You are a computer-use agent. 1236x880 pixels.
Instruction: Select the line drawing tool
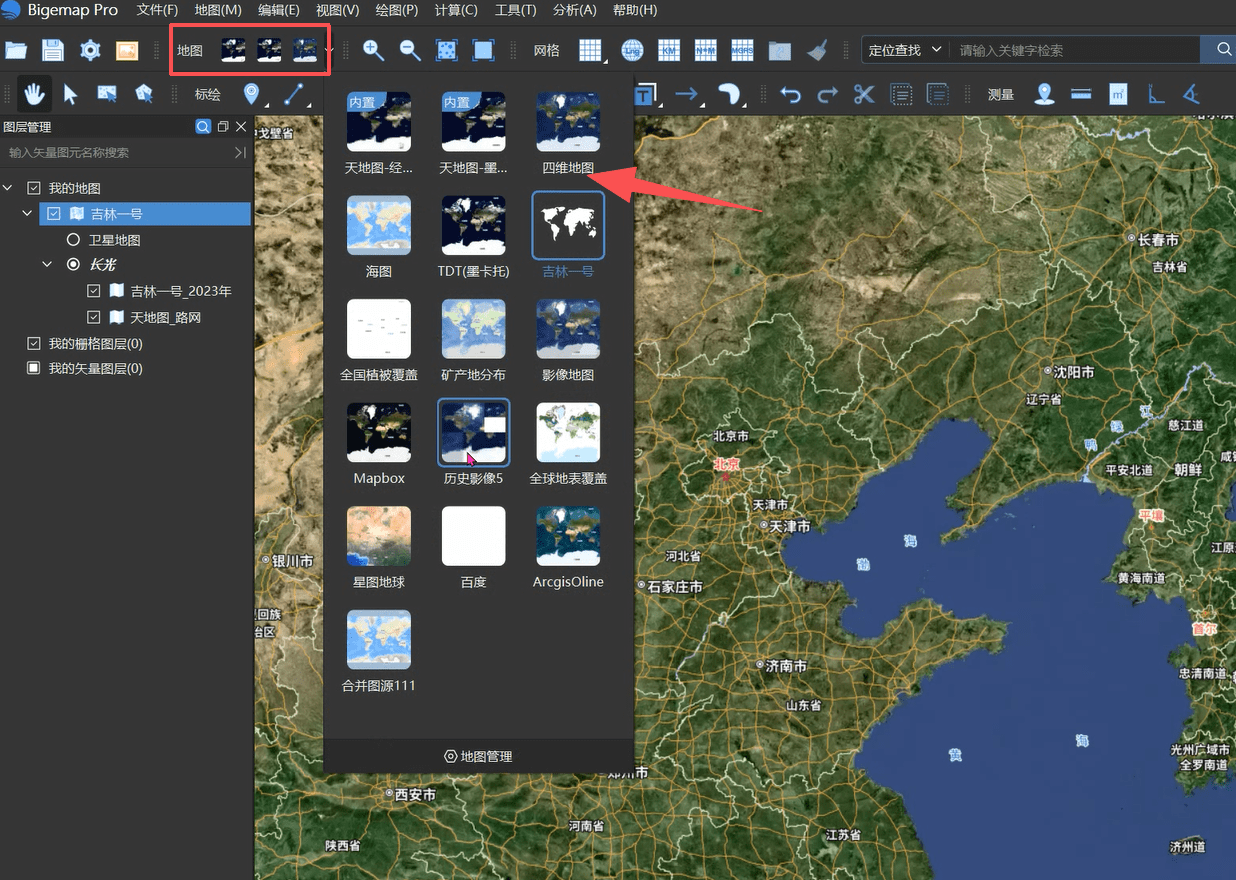pos(294,94)
